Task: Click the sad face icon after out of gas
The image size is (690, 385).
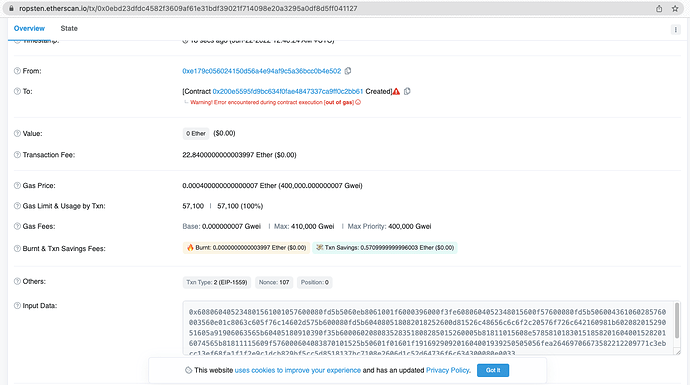Action: (358, 103)
